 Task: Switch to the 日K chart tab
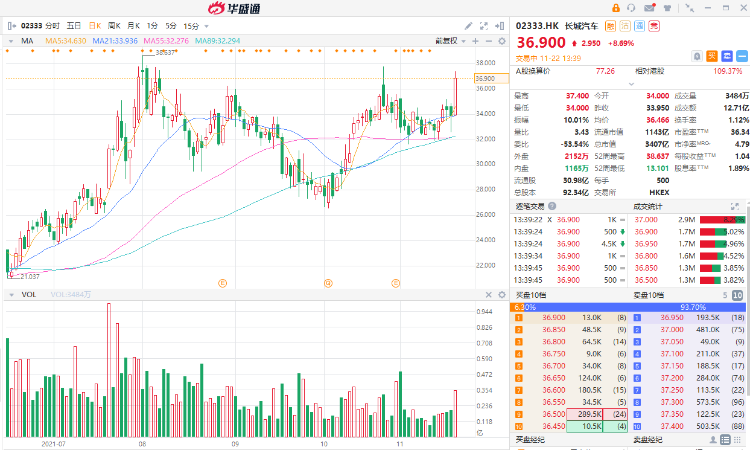point(93,24)
